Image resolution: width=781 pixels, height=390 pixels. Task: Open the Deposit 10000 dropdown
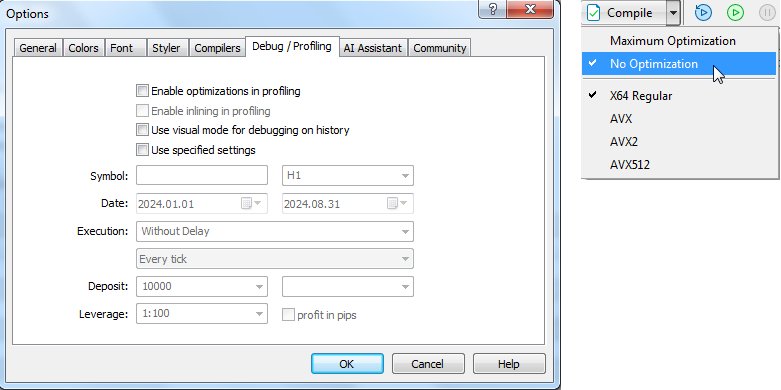pyautogui.click(x=202, y=286)
